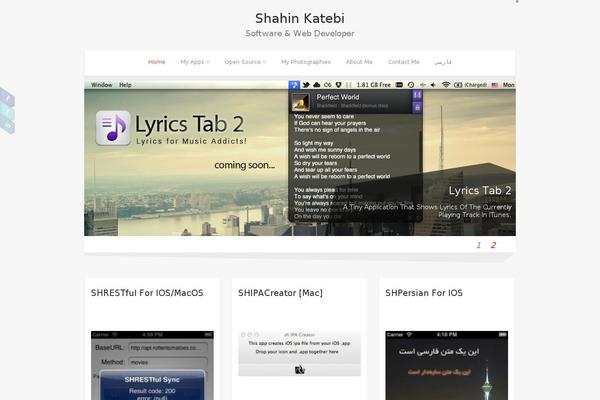Click the blue bottom social icon on left edge
Screen dimensions: 600x400
[x=7, y=126]
